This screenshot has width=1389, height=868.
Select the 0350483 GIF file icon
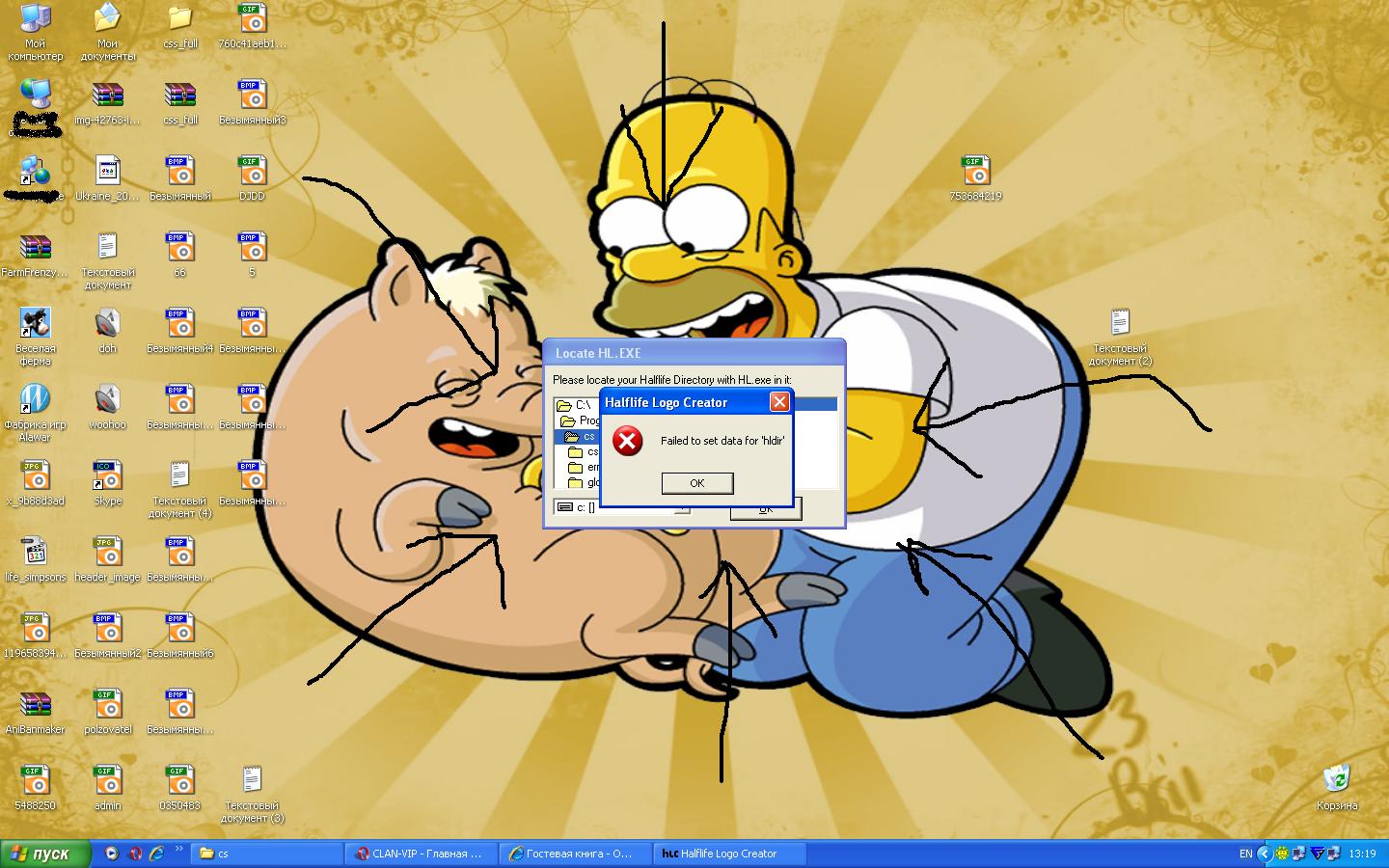[x=180, y=789]
